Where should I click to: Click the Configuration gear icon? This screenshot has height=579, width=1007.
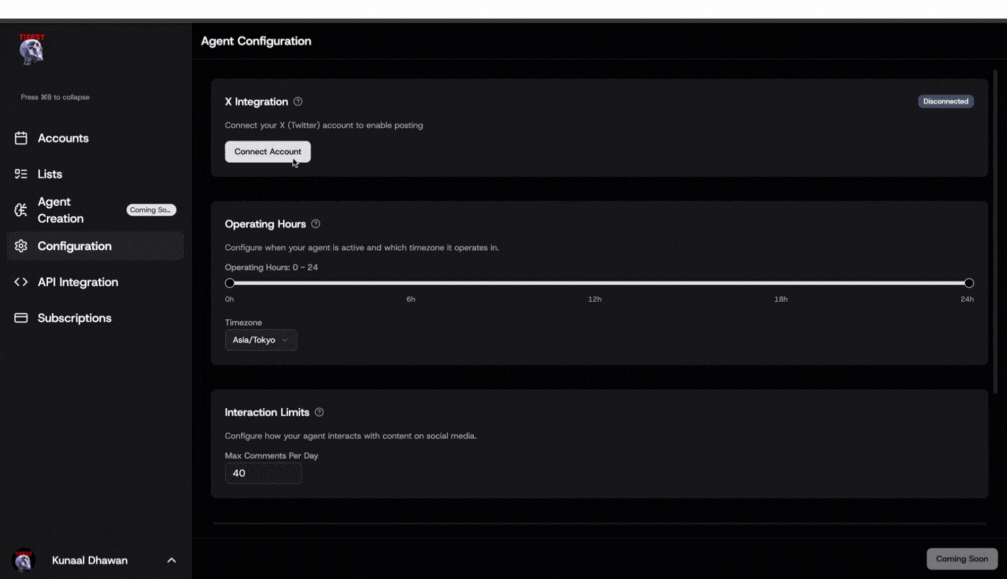20,246
